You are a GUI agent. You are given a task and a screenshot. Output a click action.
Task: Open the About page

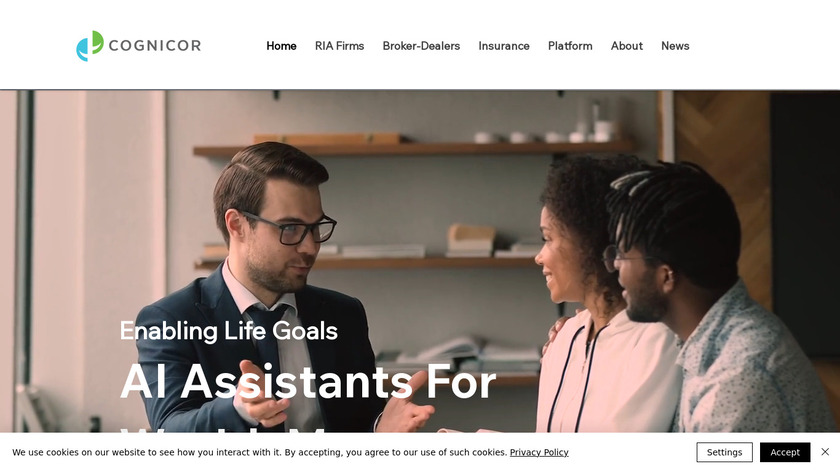[x=627, y=46]
